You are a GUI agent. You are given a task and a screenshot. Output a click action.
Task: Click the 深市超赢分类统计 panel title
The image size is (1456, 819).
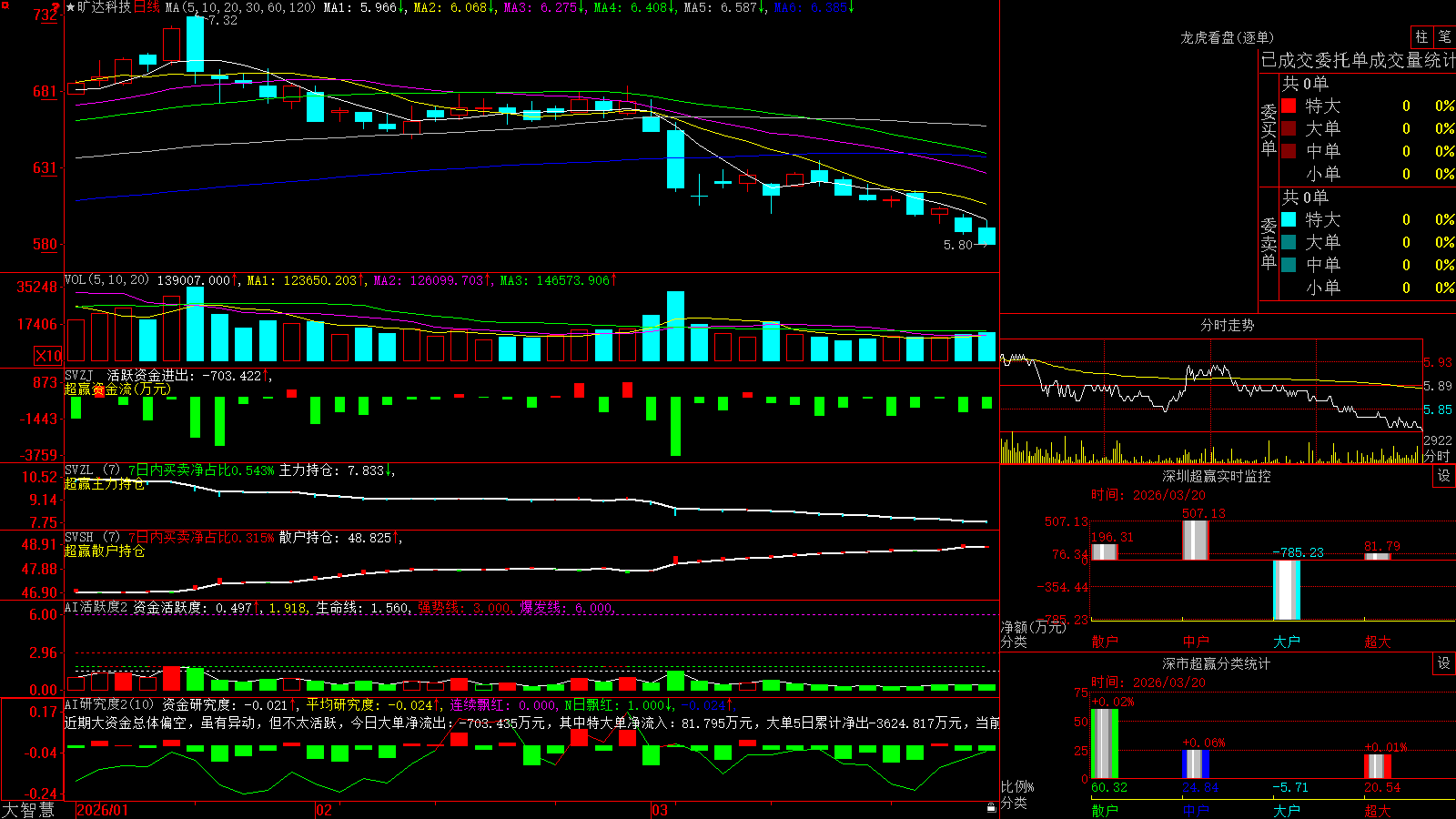coord(1217,663)
